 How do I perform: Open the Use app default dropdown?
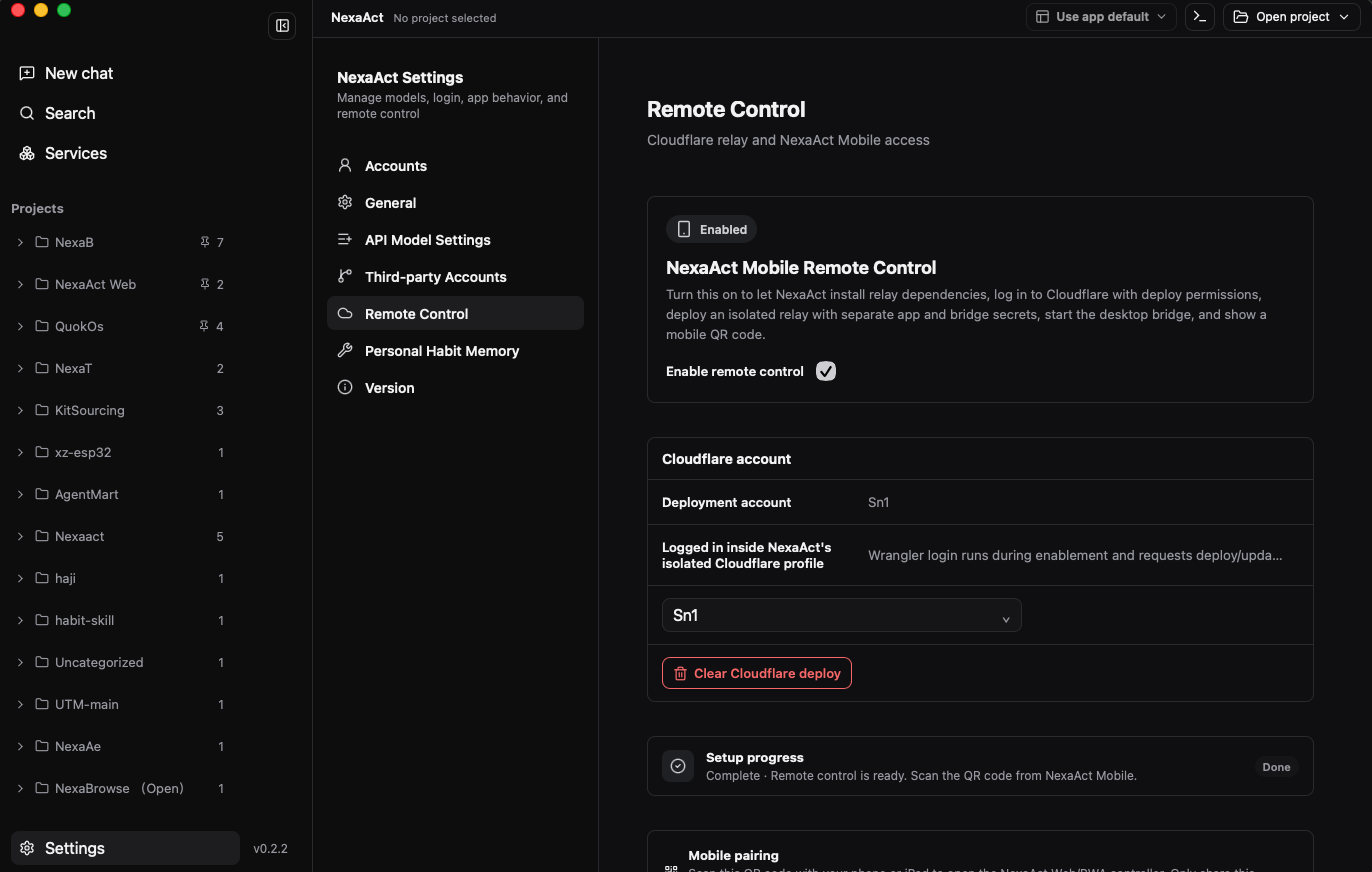[1101, 17]
